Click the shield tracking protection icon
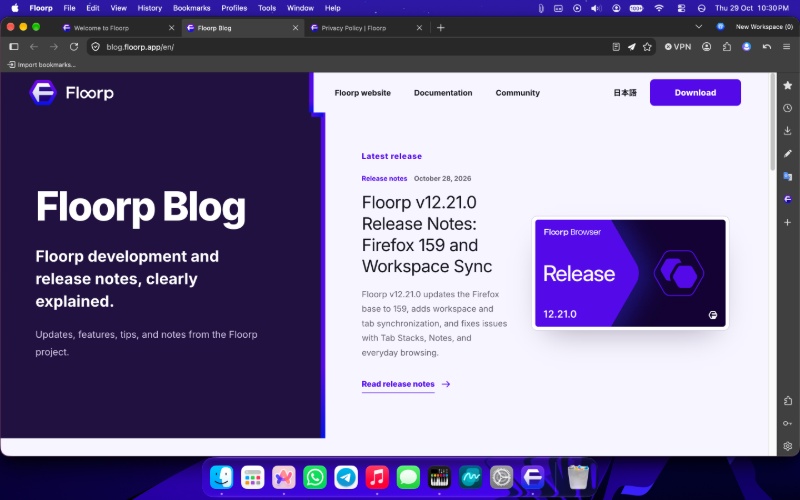The height and width of the screenshot is (500, 800). [x=95, y=47]
